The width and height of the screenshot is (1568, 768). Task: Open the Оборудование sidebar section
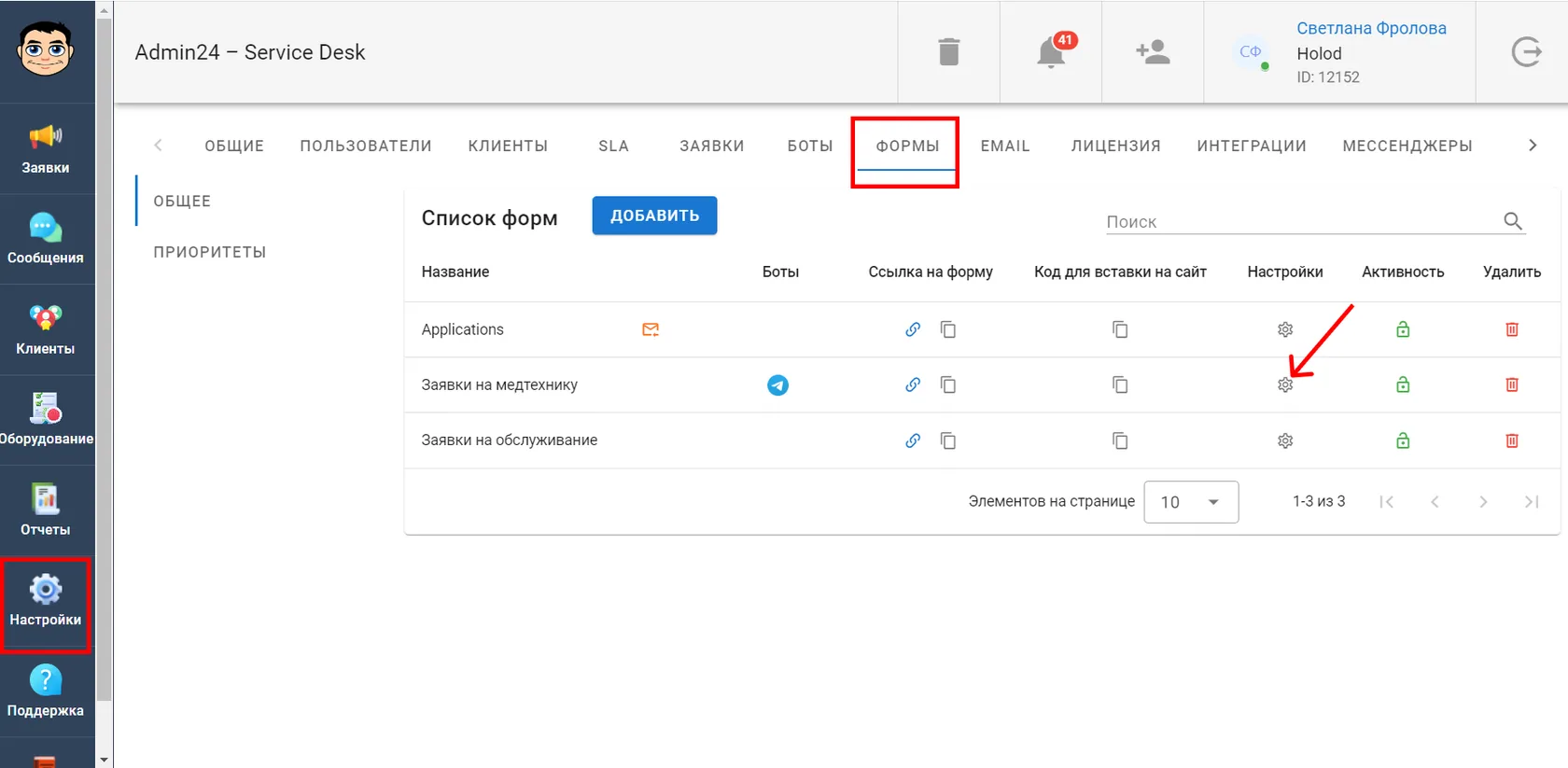pos(47,420)
